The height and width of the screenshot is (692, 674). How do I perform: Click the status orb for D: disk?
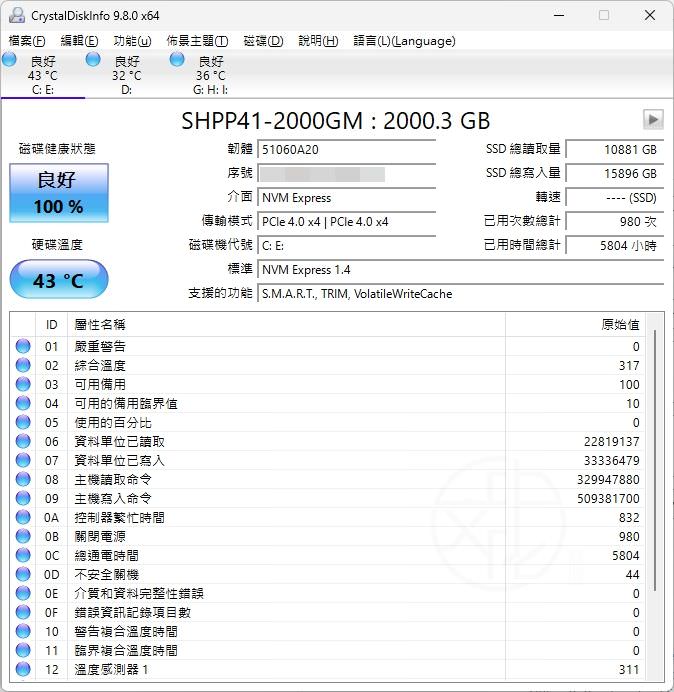93,59
